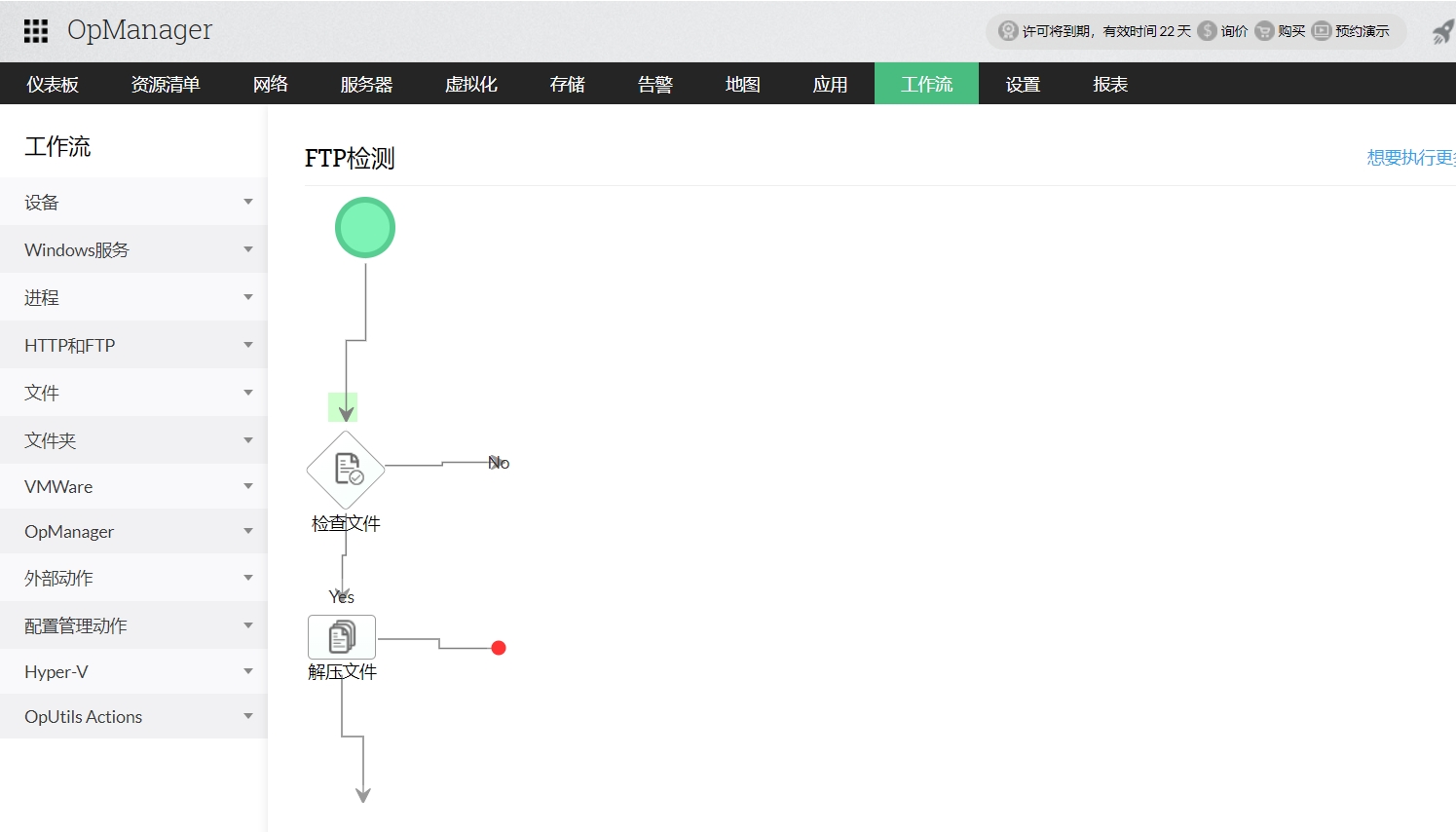Select the green start node circle
This screenshot has height=832, width=1456.
[365, 228]
